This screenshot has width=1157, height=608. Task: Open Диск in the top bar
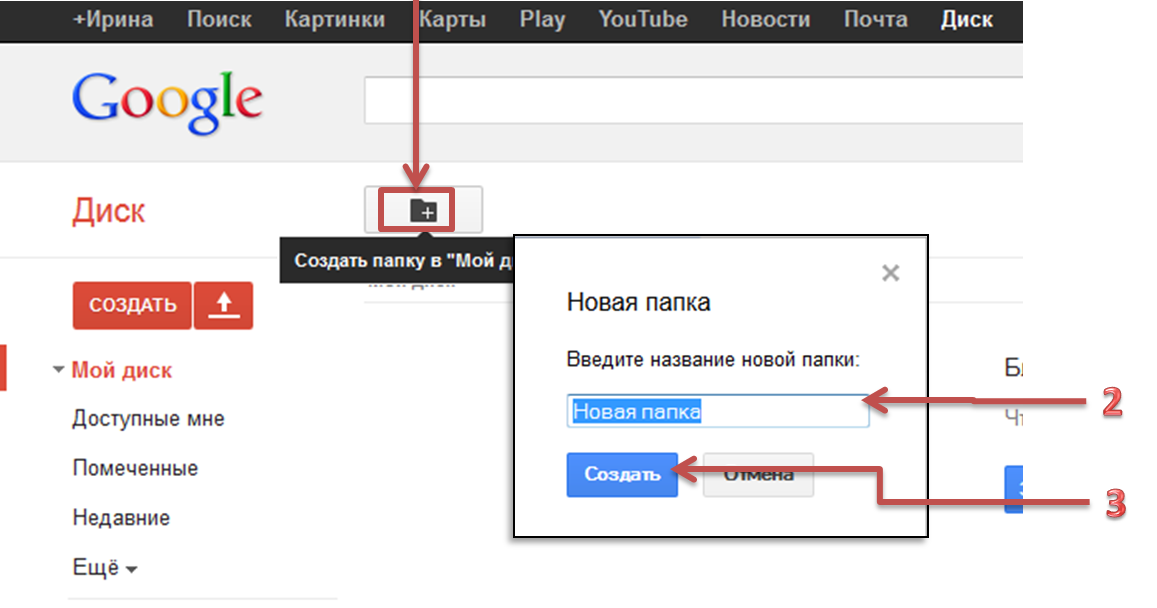click(967, 19)
